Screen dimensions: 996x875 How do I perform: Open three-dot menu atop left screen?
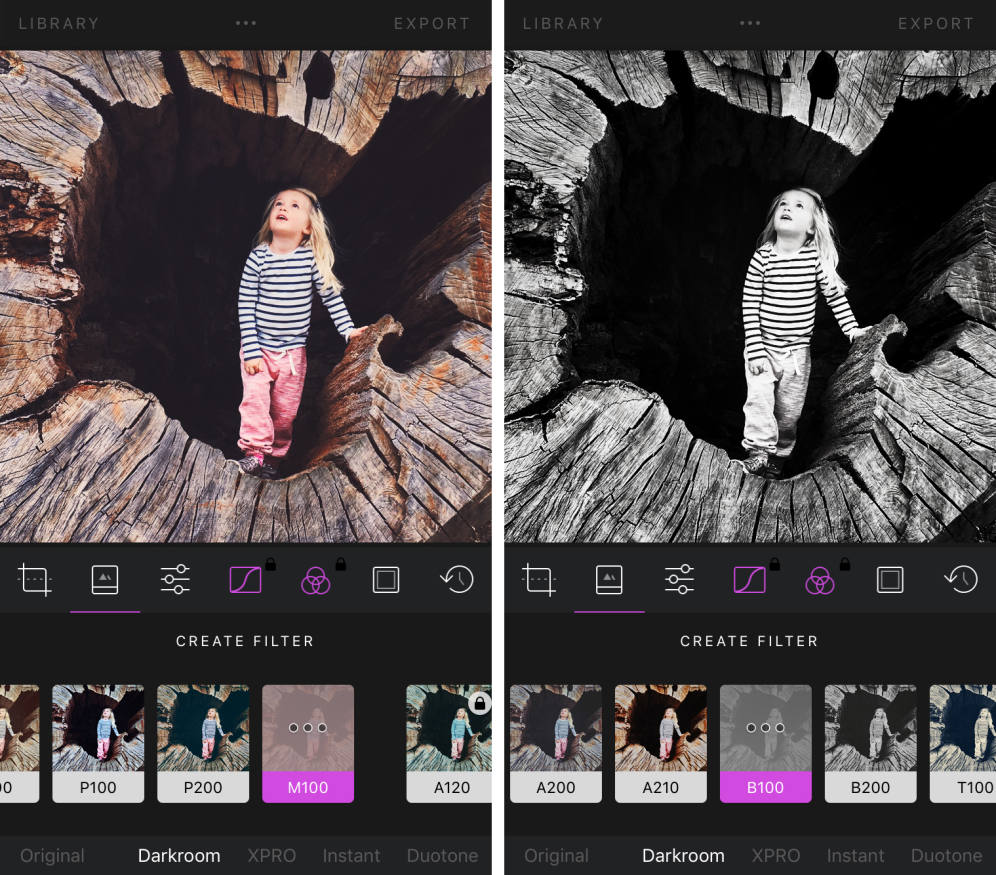point(246,23)
